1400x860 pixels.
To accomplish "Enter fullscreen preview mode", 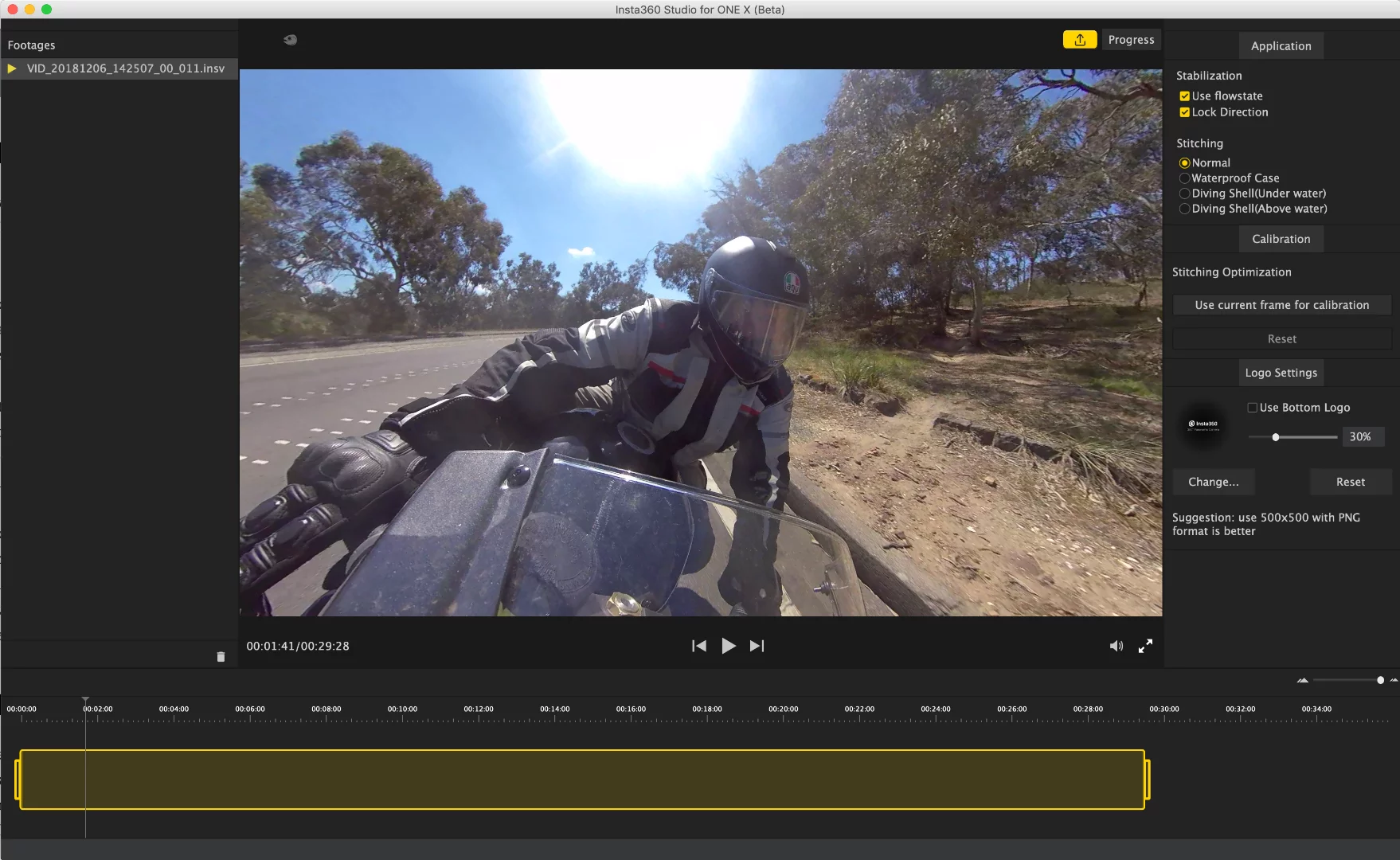I will click(1145, 646).
